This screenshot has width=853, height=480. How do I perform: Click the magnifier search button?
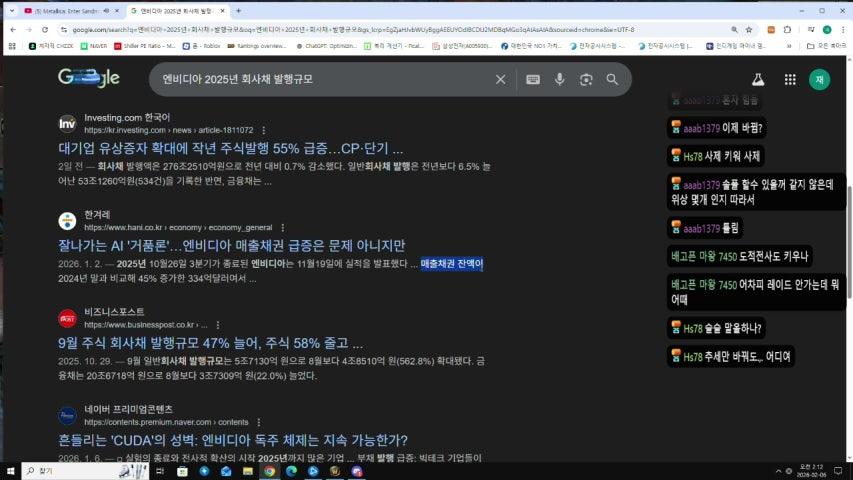click(612, 80)
